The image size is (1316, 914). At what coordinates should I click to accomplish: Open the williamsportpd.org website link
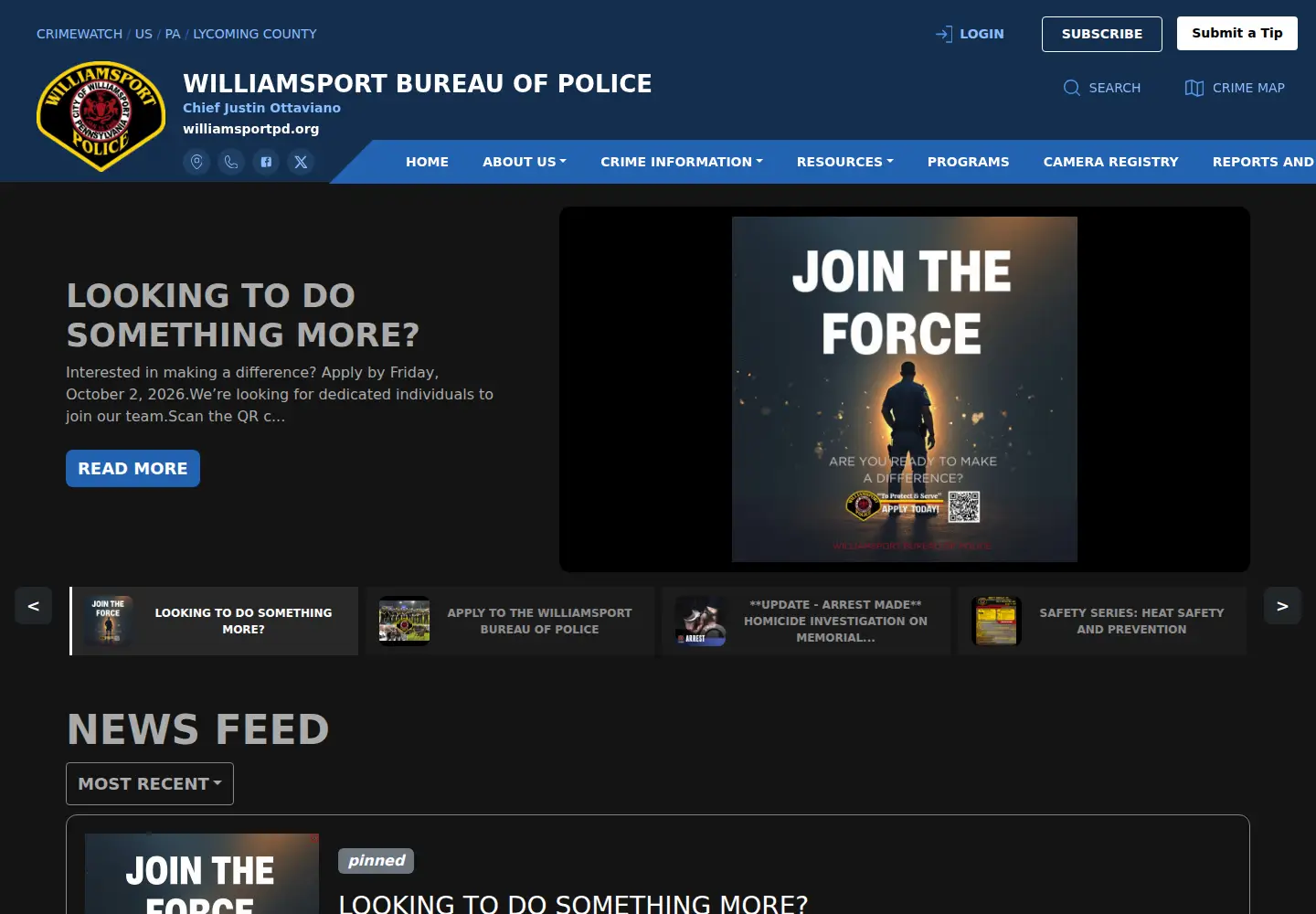click(251, 129)
